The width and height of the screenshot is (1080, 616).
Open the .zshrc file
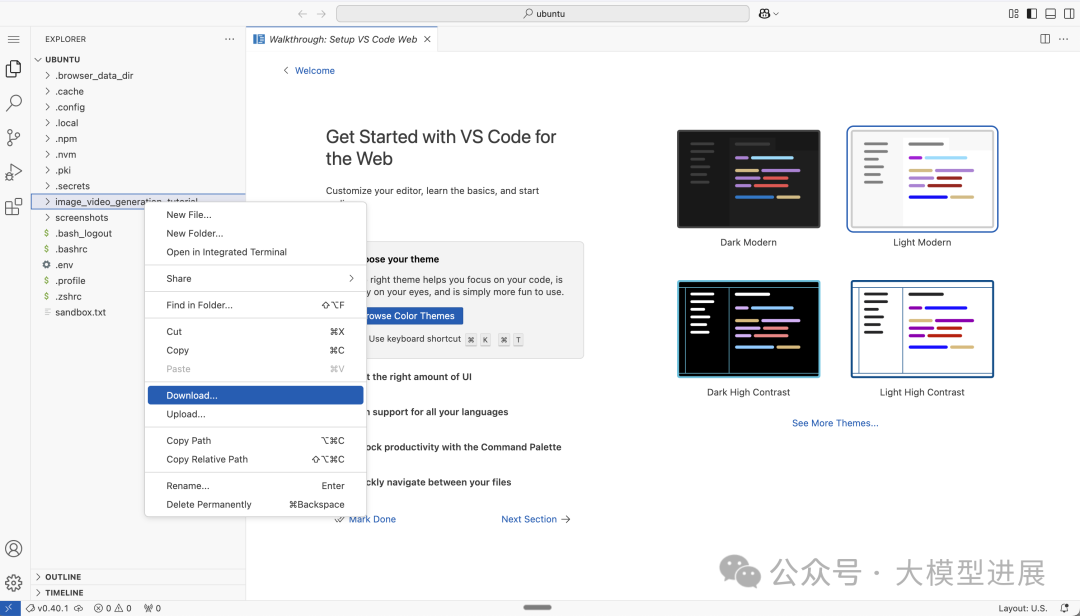coord(68,297)
